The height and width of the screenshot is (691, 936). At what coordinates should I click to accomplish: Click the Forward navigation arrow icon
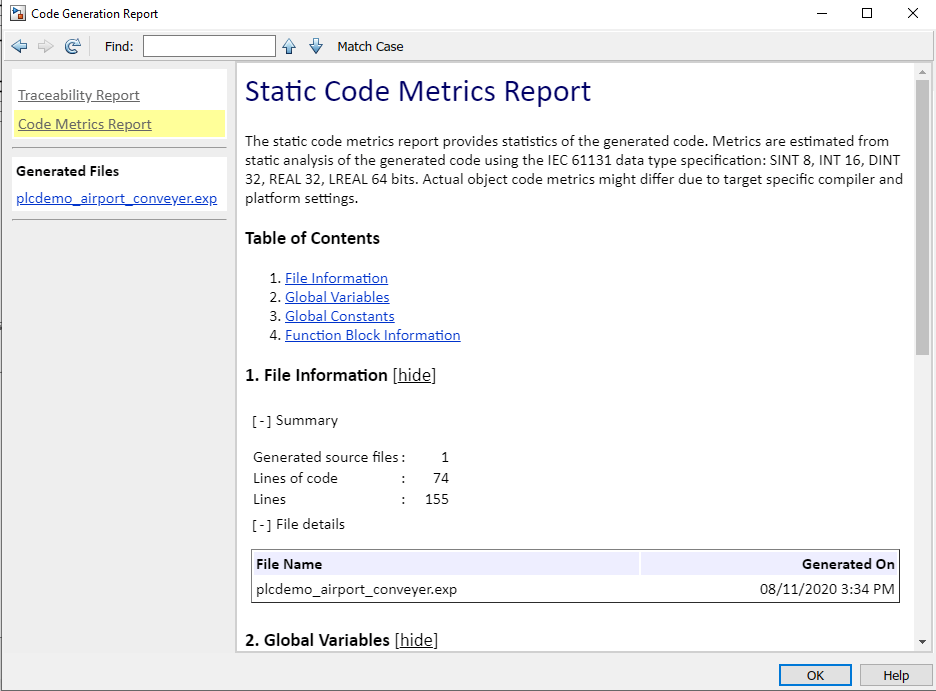pos(45,46)
